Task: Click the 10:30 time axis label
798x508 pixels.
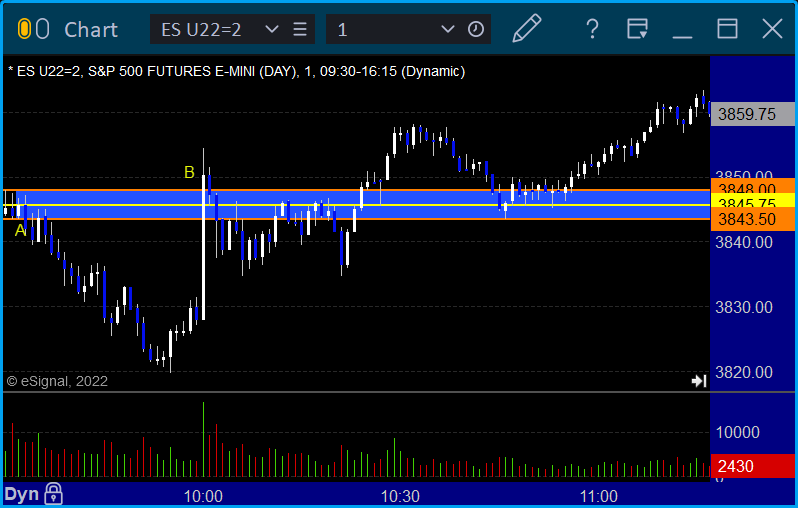Action: [401, 496]
